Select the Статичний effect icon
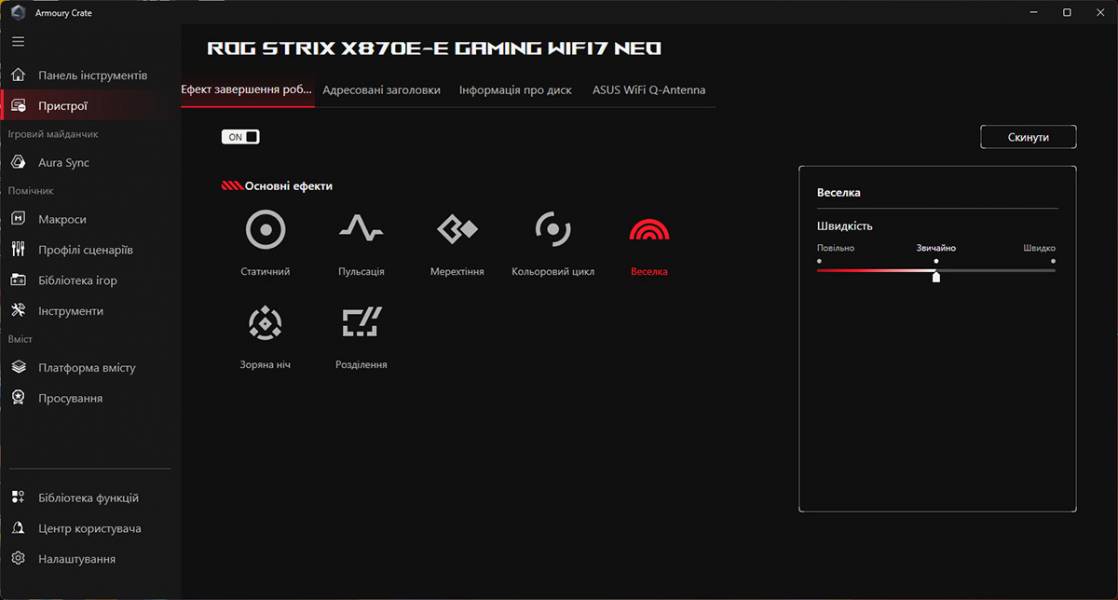 265,229
